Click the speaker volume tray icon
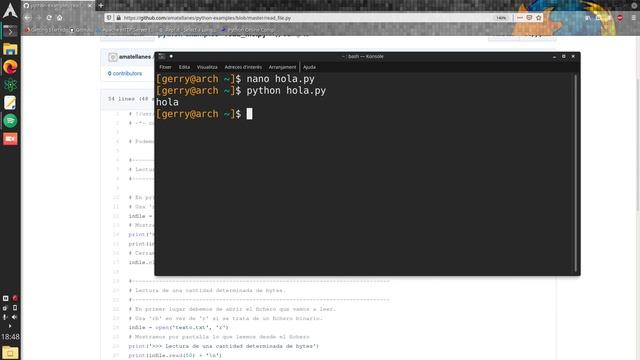Image resolution: width=640 pixels, height=360 pixels. click(15, 317)
